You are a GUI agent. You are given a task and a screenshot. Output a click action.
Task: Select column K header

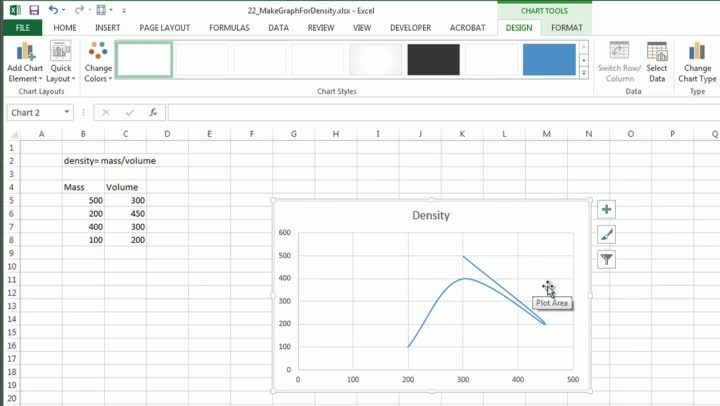462,134
